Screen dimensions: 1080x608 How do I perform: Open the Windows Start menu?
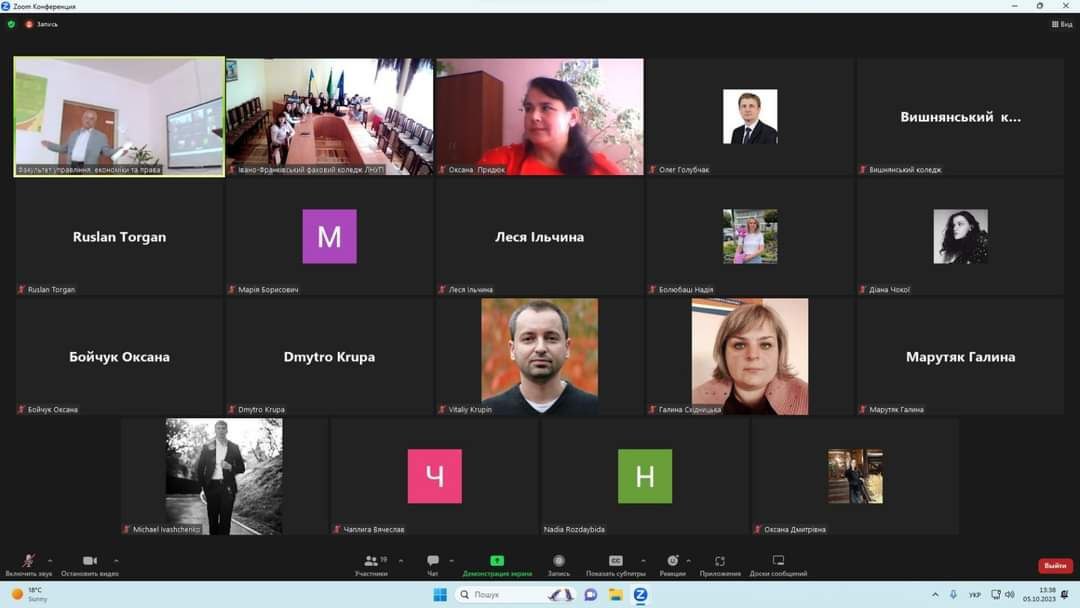[439, 595]
